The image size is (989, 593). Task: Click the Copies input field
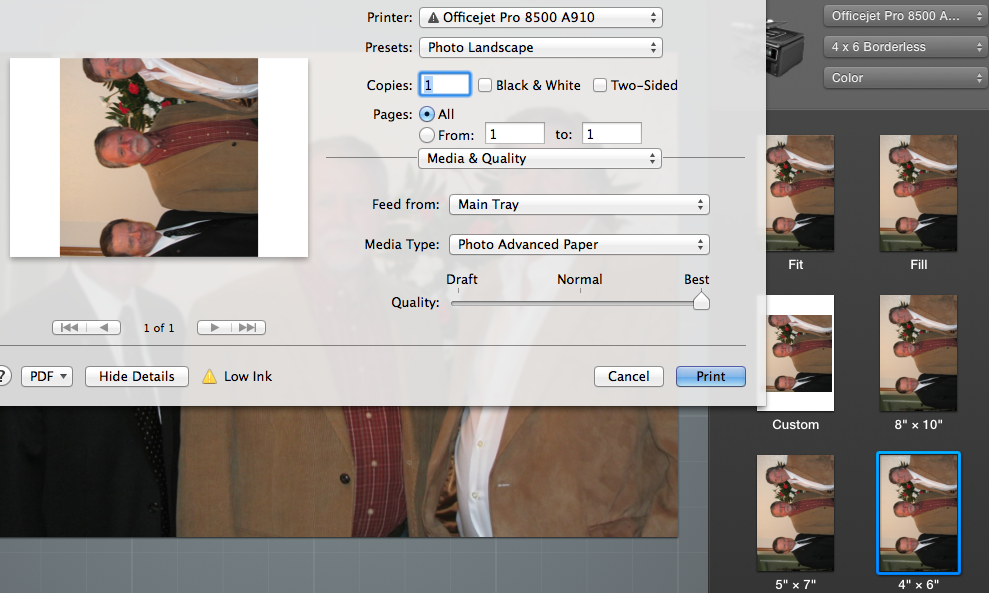pos(445,85)
